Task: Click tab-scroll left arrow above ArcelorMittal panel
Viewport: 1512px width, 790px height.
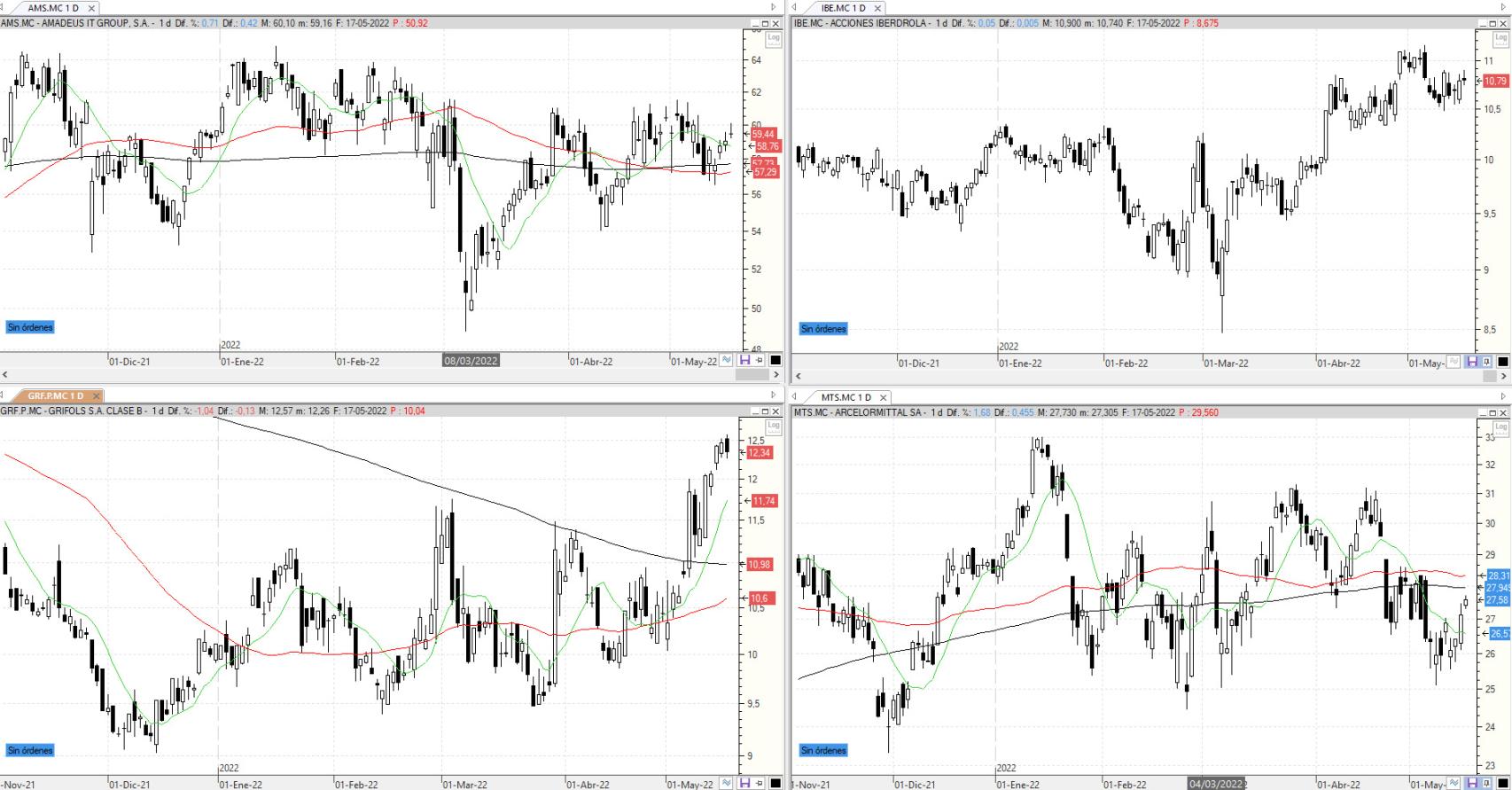Action: 795,396
